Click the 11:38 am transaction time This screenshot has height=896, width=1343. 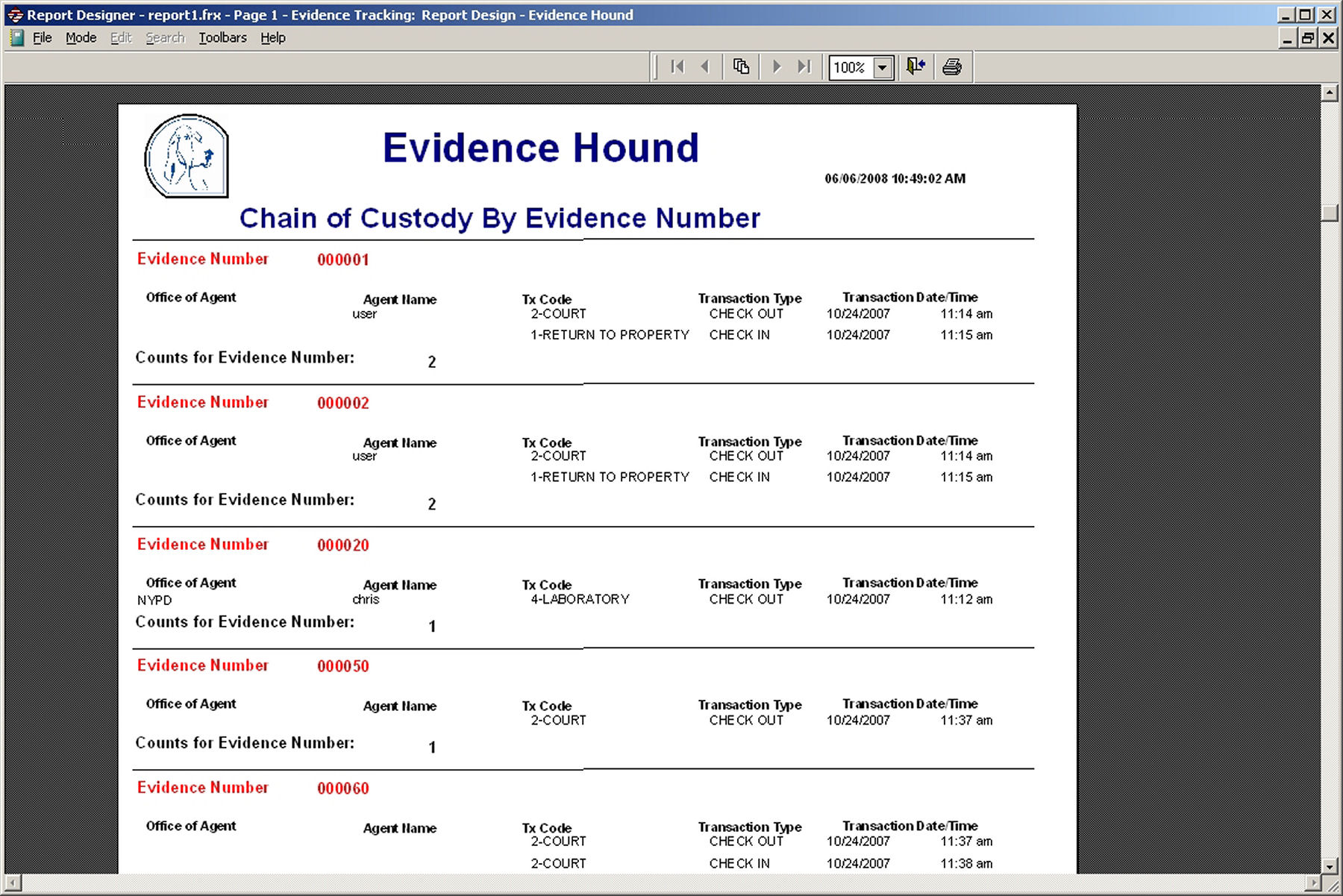pyautogui.click(x=966, y=863)
